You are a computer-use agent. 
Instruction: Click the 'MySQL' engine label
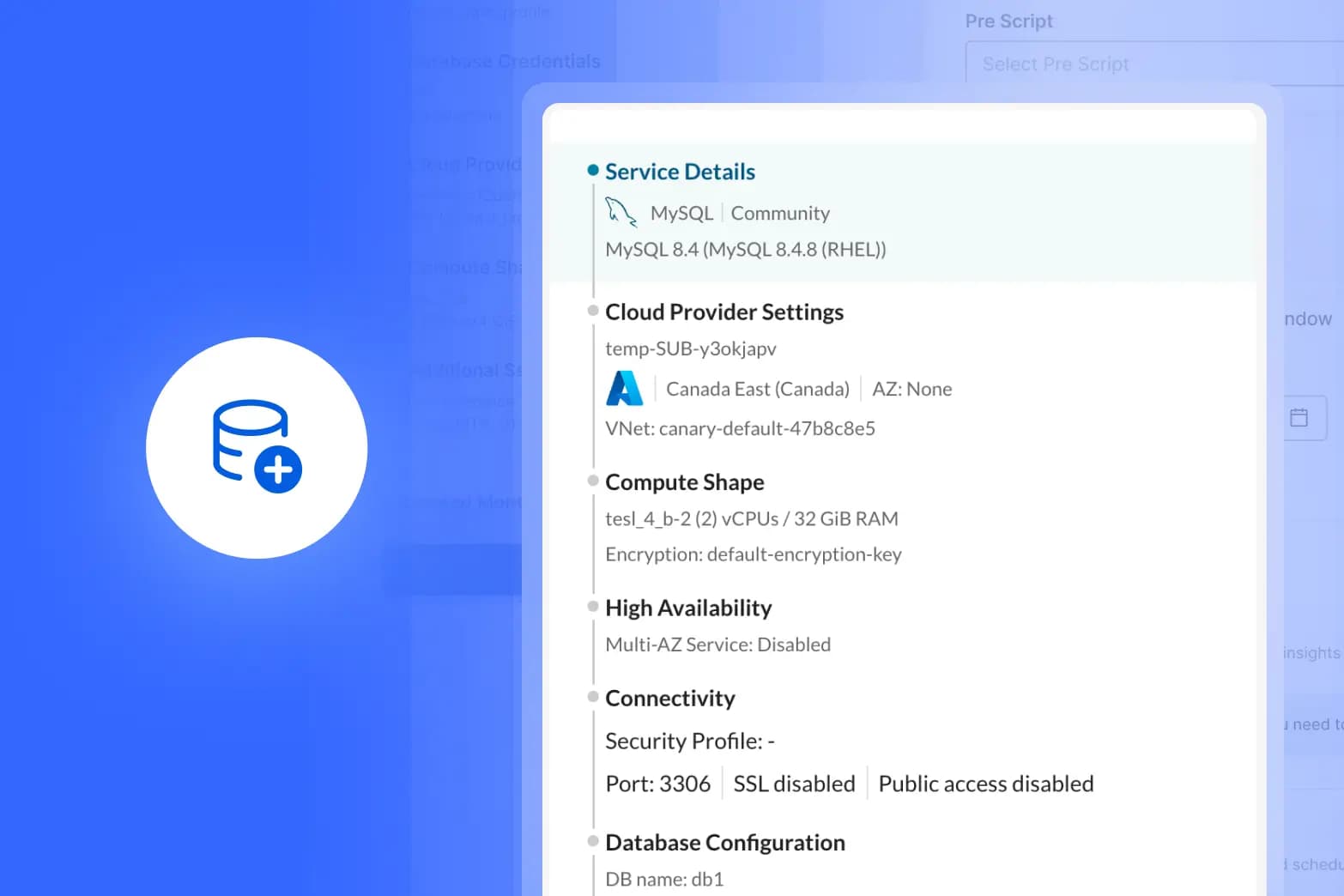point(681,213)
